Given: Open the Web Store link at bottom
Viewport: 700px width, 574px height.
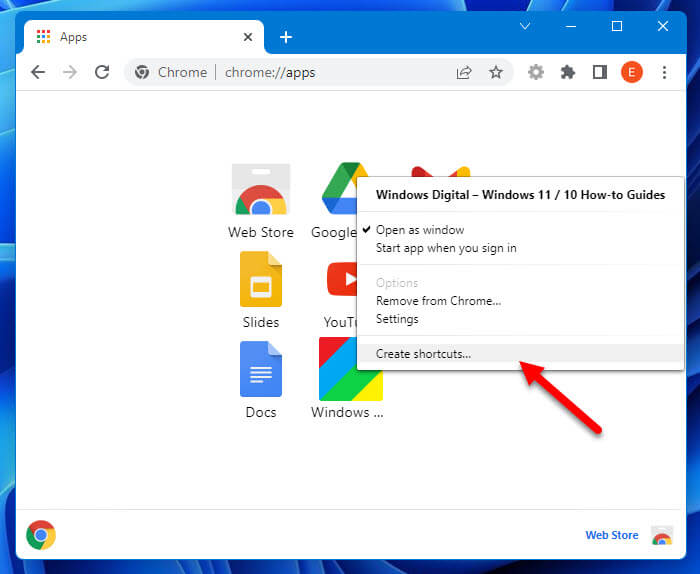Looking at the screenshot, I should coord(612,535).
